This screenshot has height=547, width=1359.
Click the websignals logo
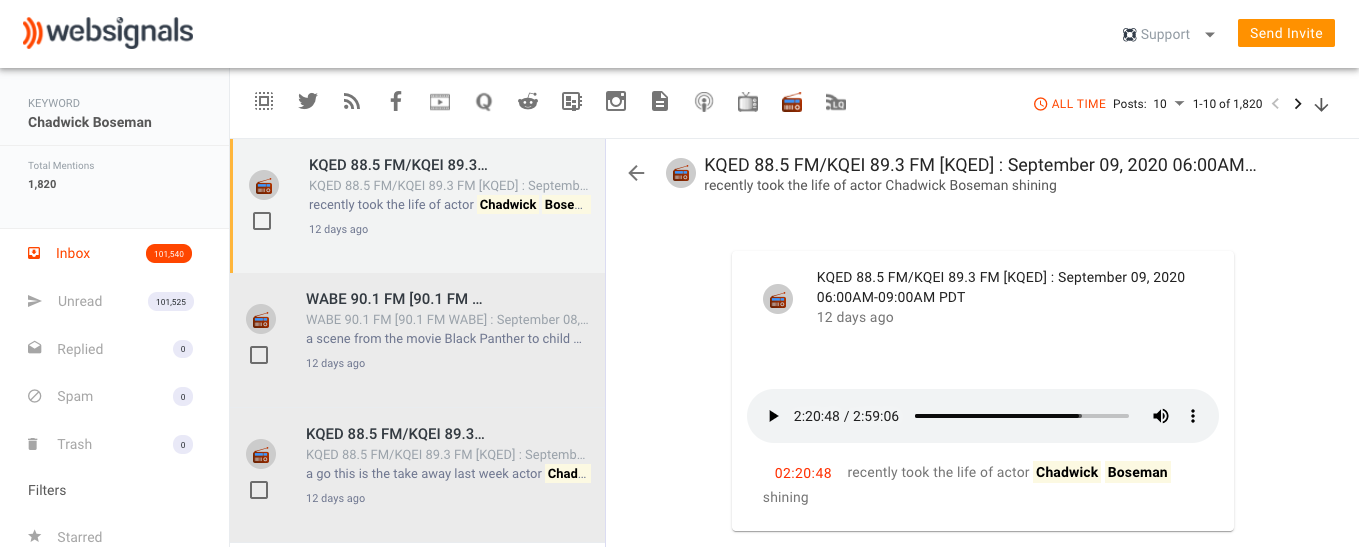107,32
